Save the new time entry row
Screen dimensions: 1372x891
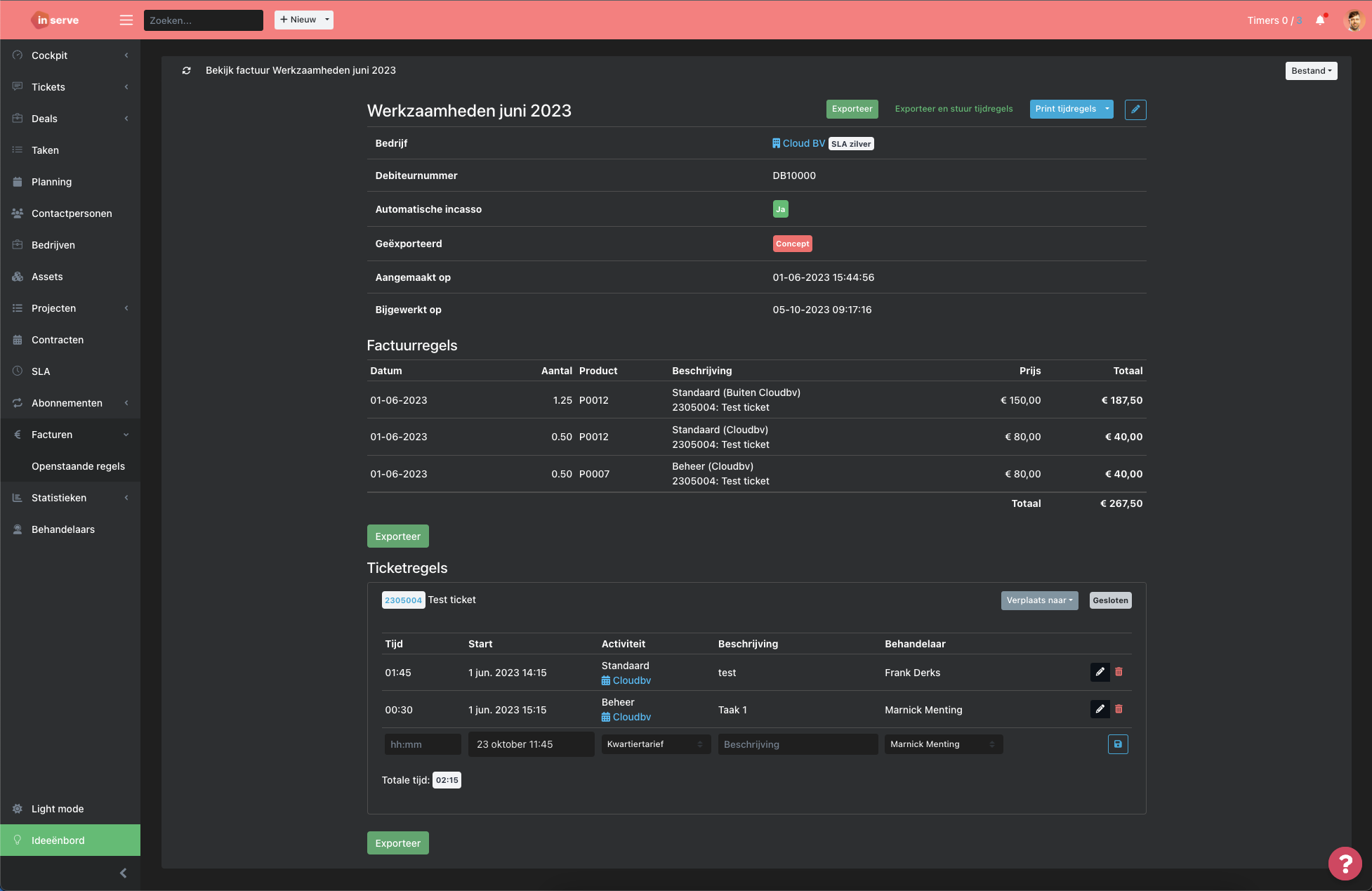click(1118, 744)
